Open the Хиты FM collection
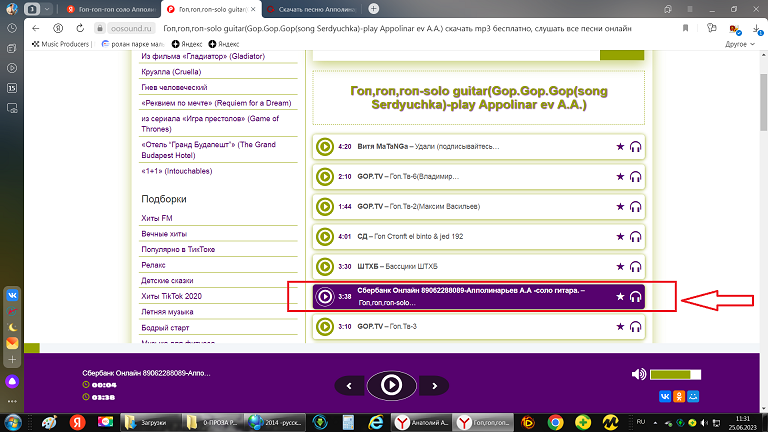The image size is (768, 432). (157, 218)
